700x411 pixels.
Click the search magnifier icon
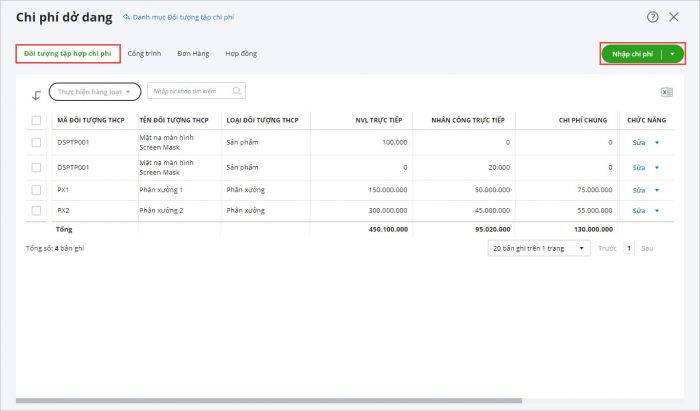coord(237,91)
